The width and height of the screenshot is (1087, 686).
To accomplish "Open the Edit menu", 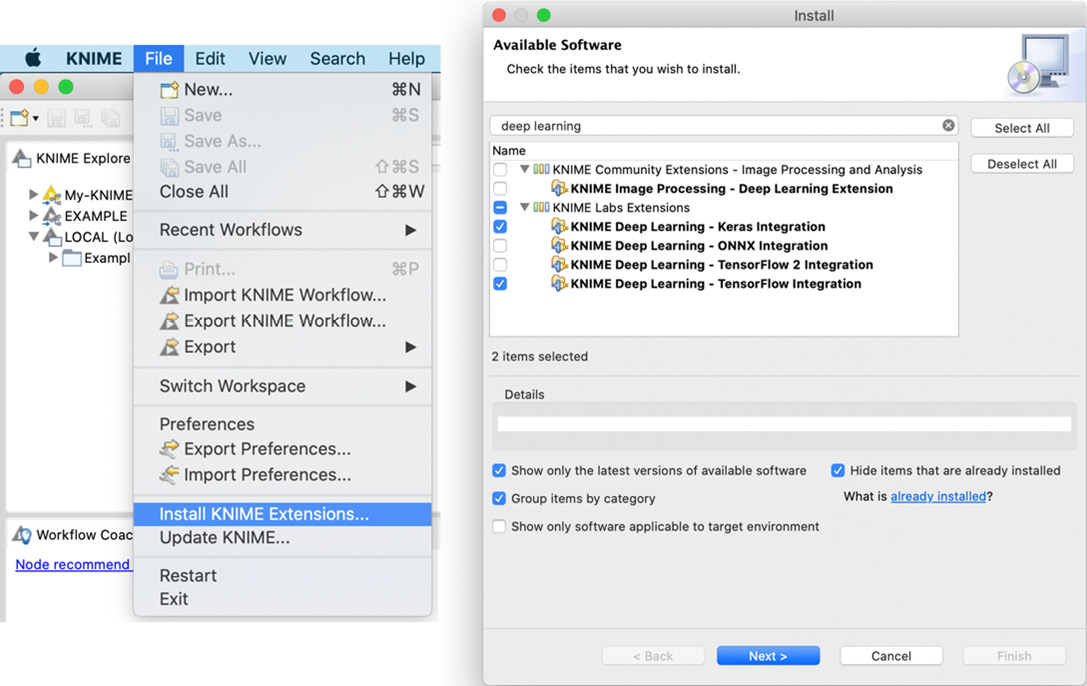I will [210, 58].
